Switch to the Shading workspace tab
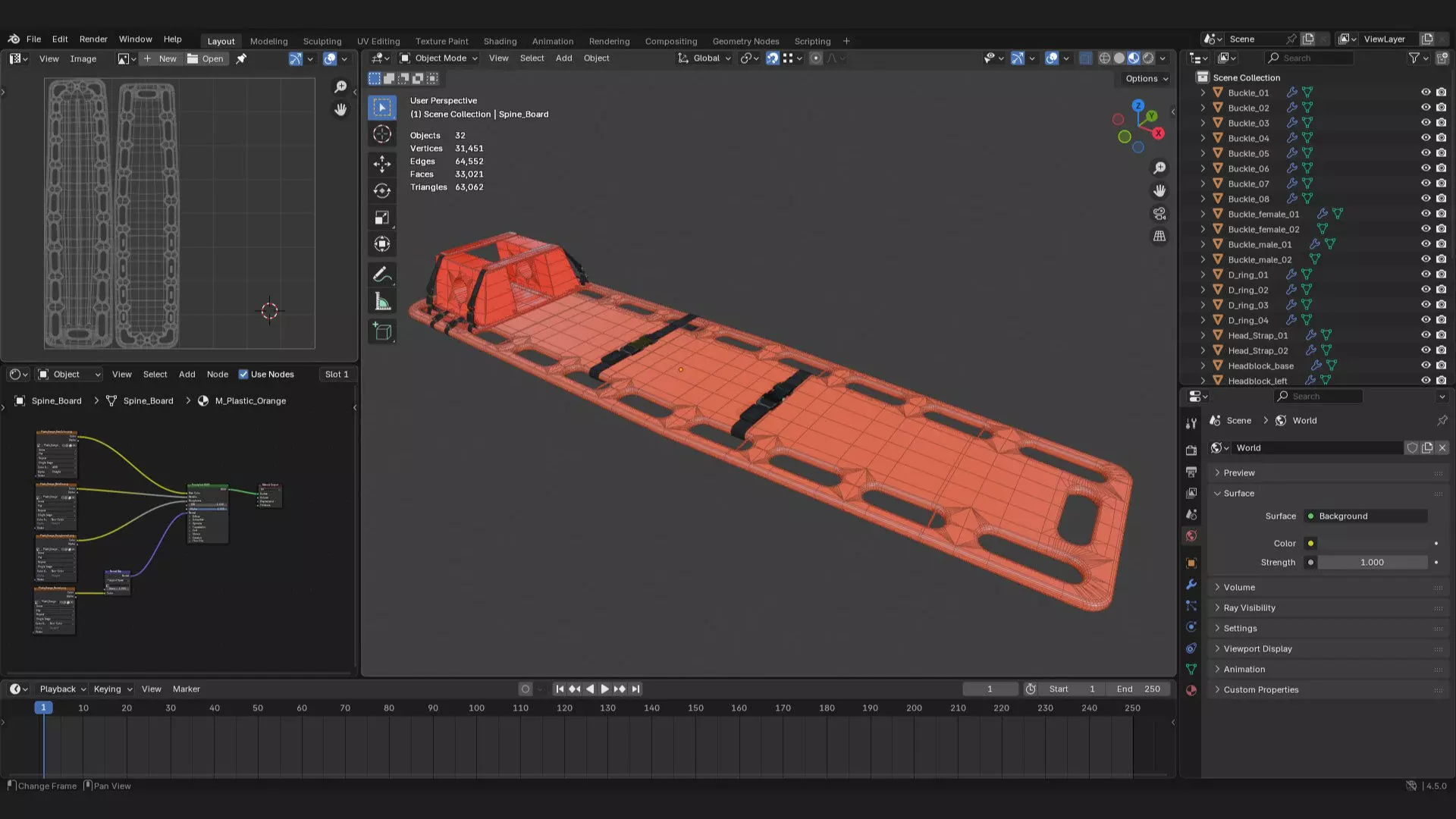This screenshot has width=1456, height=819. [500, 41]
